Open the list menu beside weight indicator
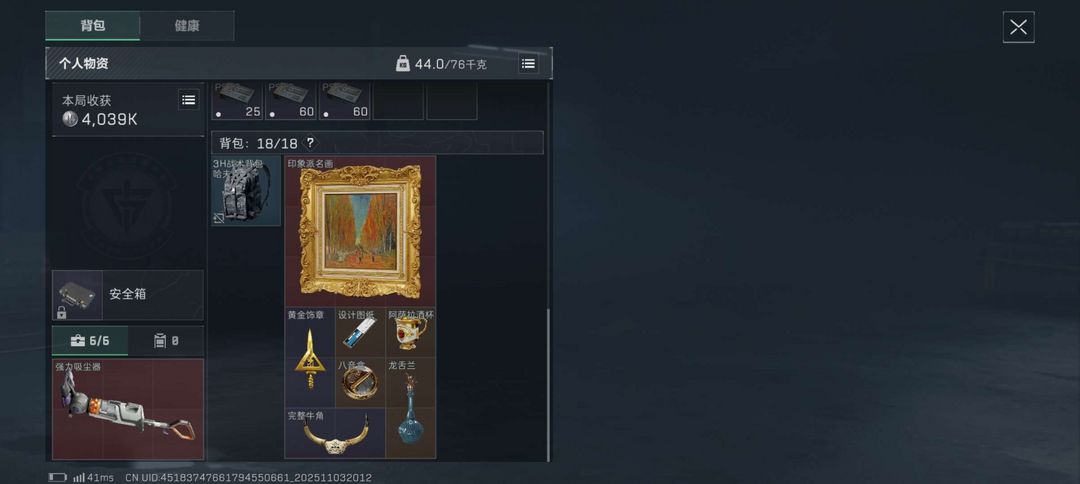Viewport: 1080px width, 484px height. point(528,63)
